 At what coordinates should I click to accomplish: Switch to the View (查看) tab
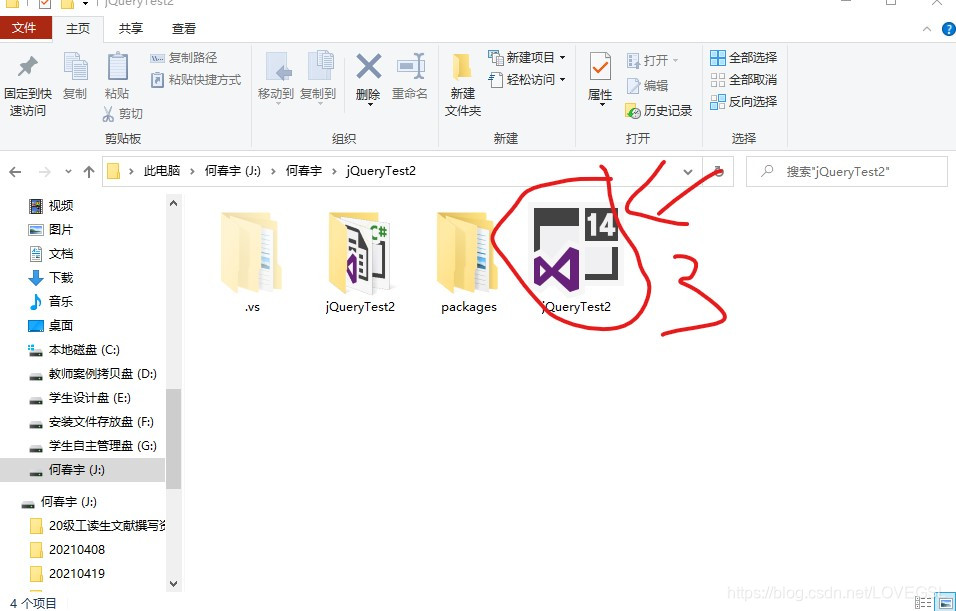[x=184, y=29]
